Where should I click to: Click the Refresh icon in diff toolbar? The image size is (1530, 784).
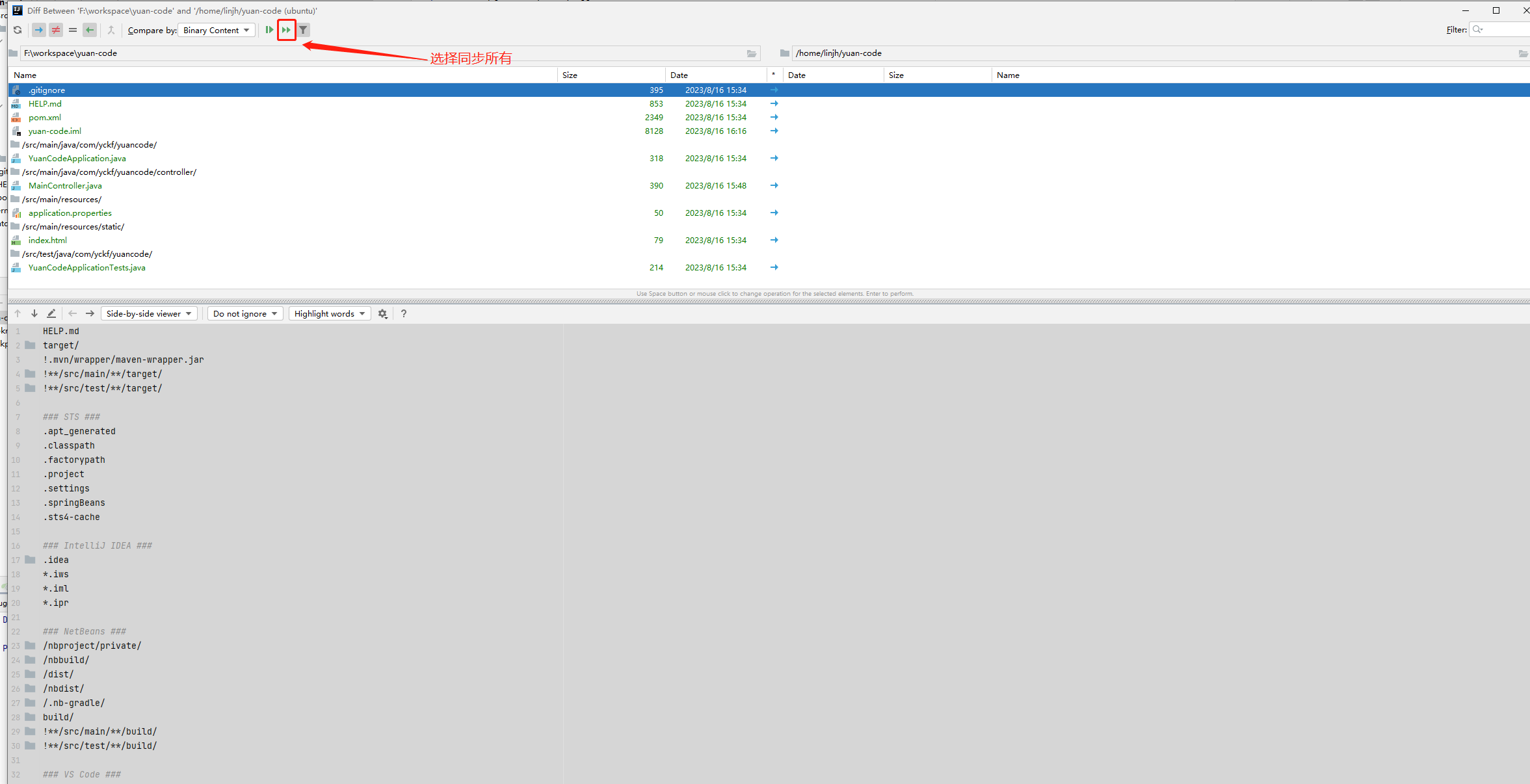click(18, 30)
